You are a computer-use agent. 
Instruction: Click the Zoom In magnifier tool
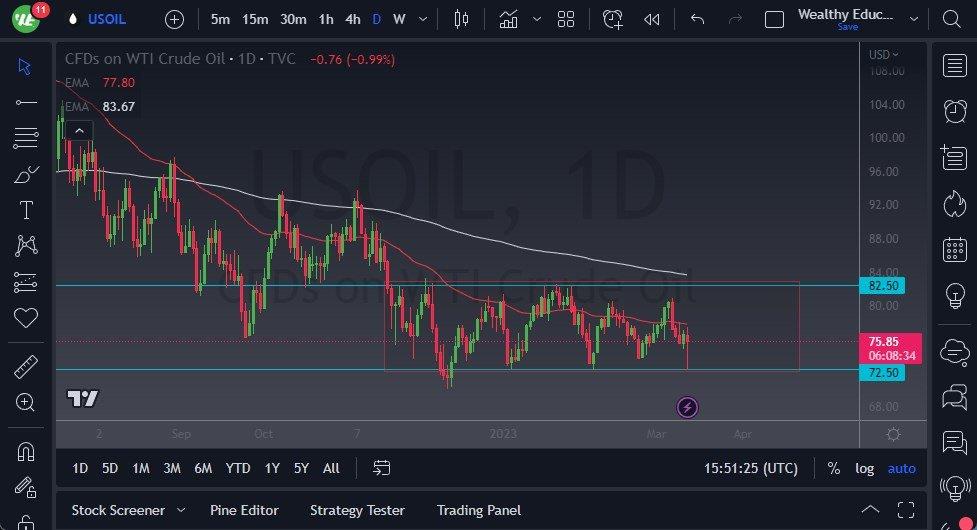[26, 402]
